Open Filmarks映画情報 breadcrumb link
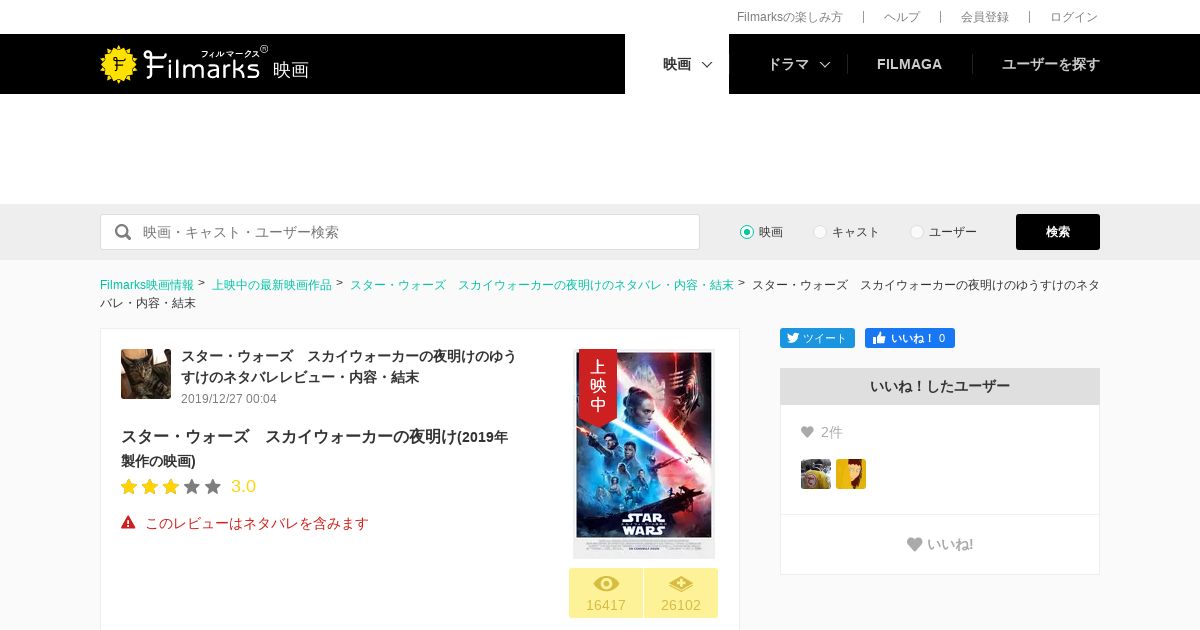Screen dimensions: 1200x630 [147, 285]
